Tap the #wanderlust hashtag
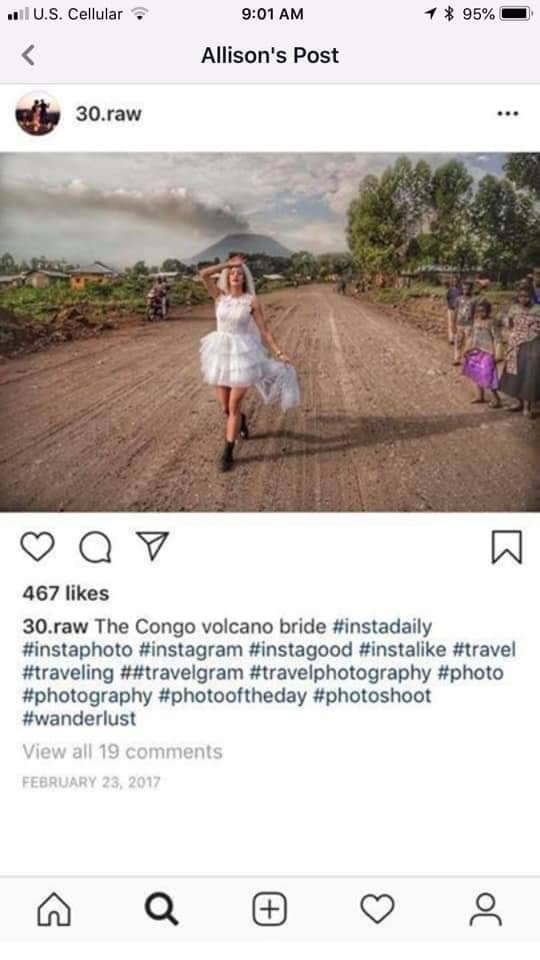This screenshot has height=960, width=540. point(79,718)
